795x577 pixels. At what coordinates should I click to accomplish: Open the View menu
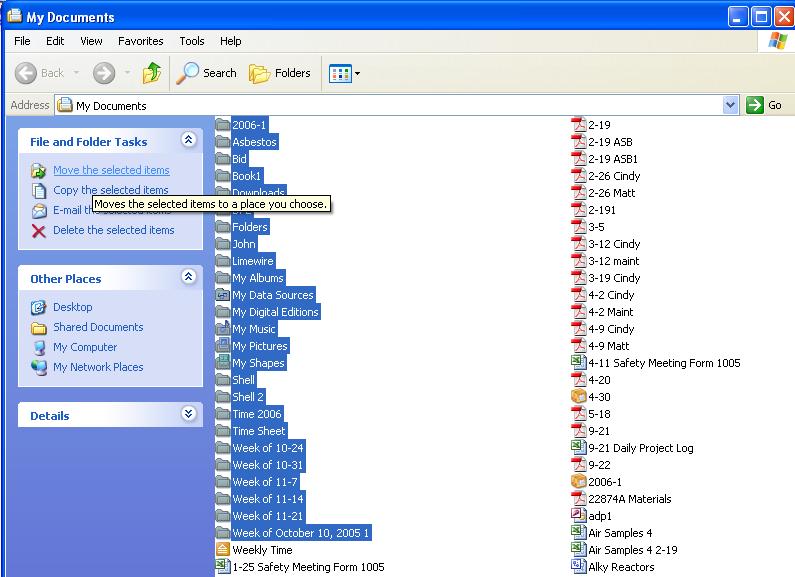coord(91,41)
